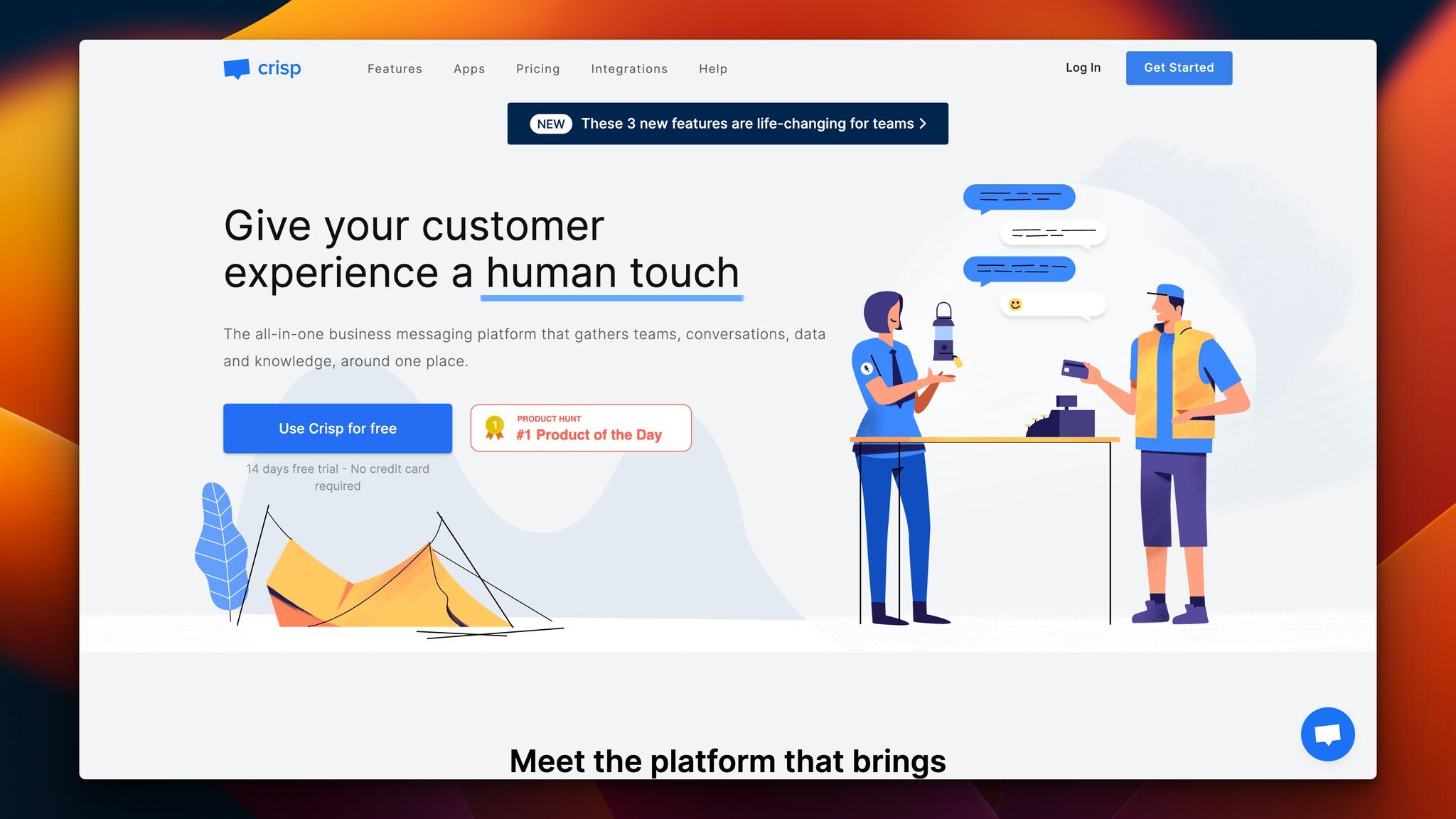Click the NEW badge icon in announcement bar
This screenshot has width=1456, height=819.
(x=551, y=123)
